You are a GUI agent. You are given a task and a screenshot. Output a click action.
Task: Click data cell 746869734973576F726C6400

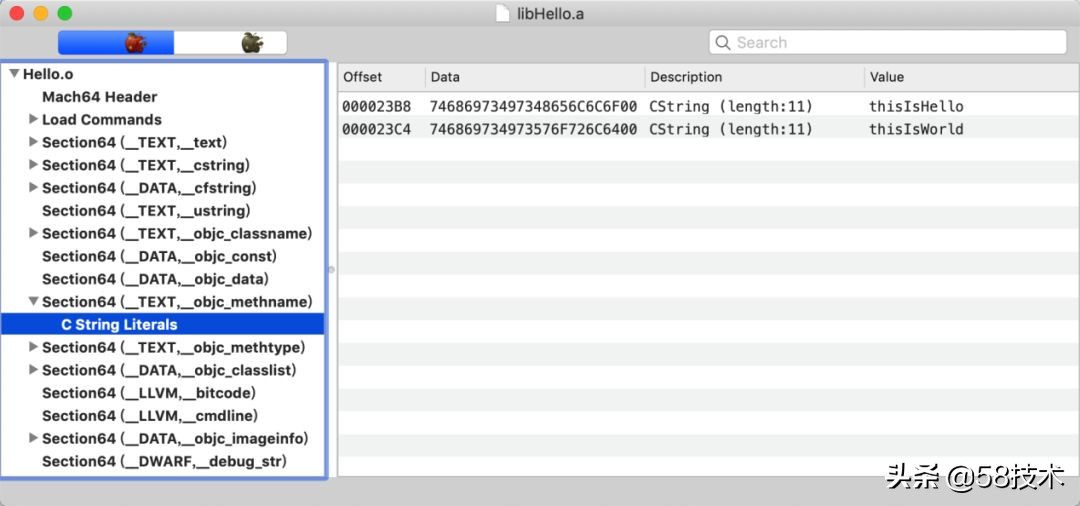[533, 129]
